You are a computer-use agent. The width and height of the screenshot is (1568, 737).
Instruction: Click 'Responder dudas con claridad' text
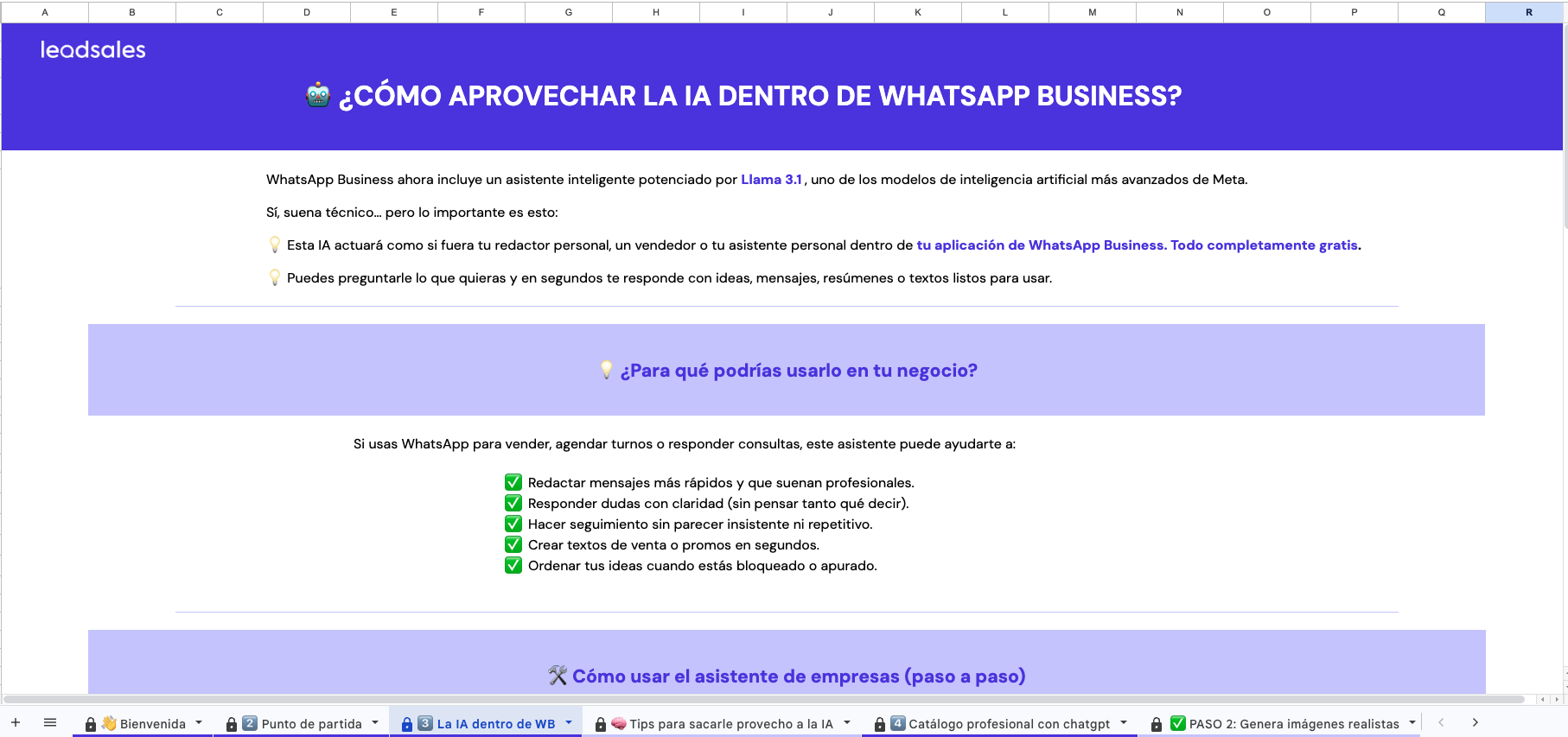pos(718,504)
